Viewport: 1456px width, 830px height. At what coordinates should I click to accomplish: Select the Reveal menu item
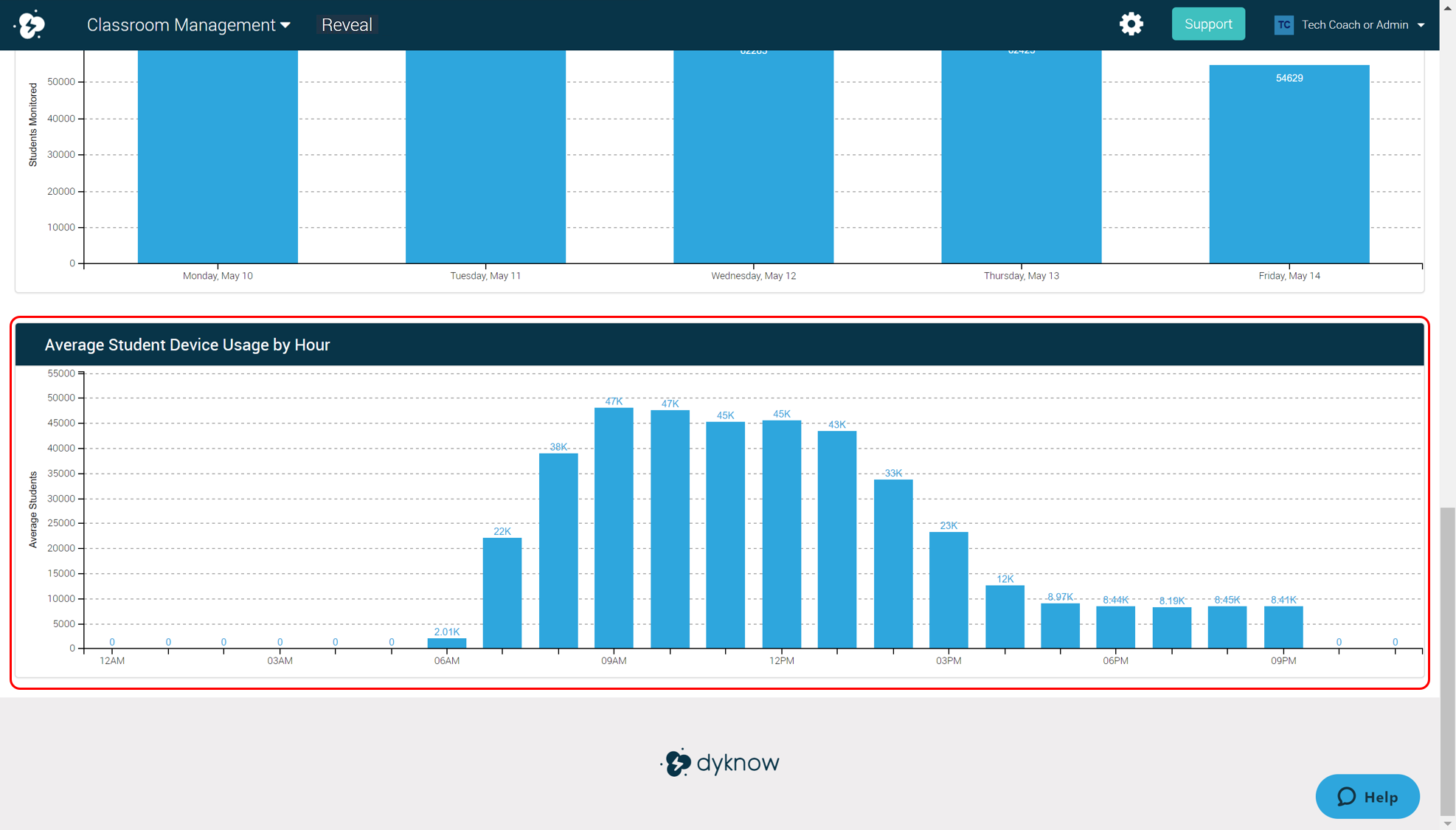tap(347, 24)
